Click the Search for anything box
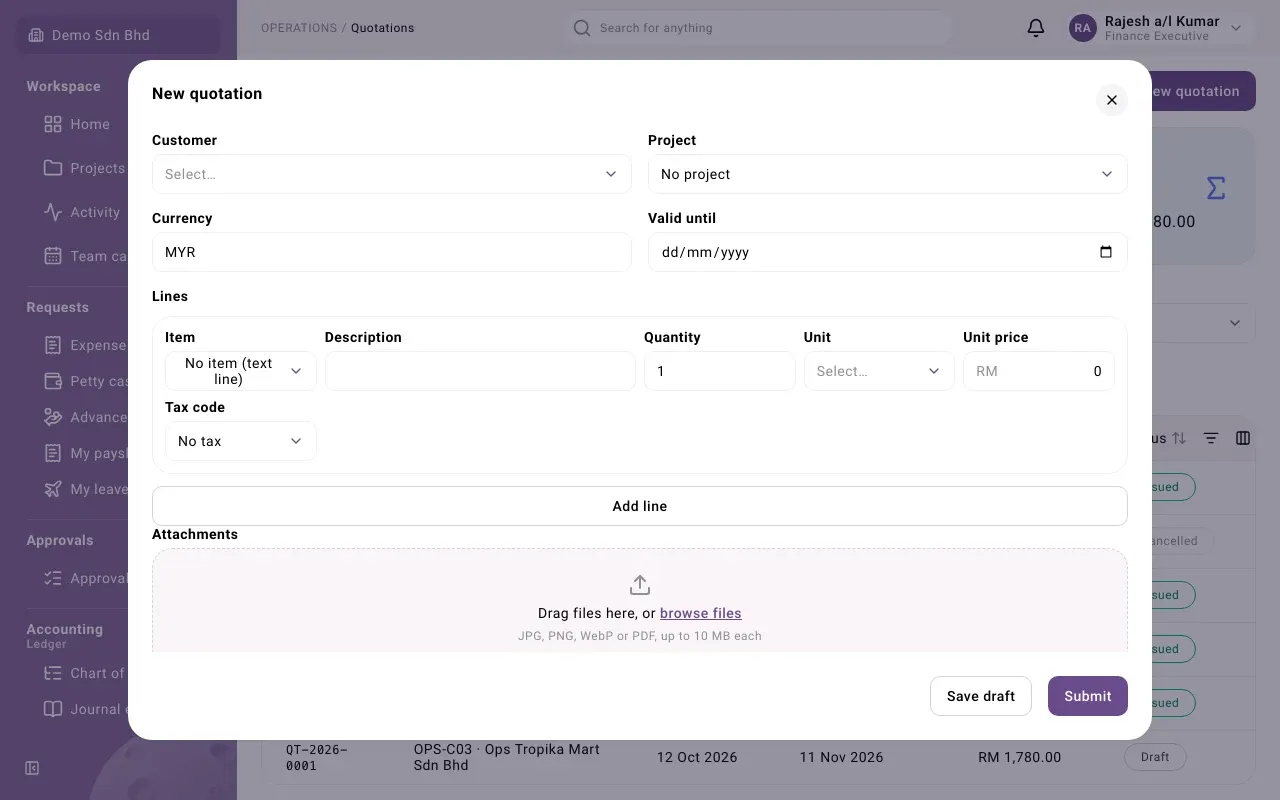 (757, 28)
